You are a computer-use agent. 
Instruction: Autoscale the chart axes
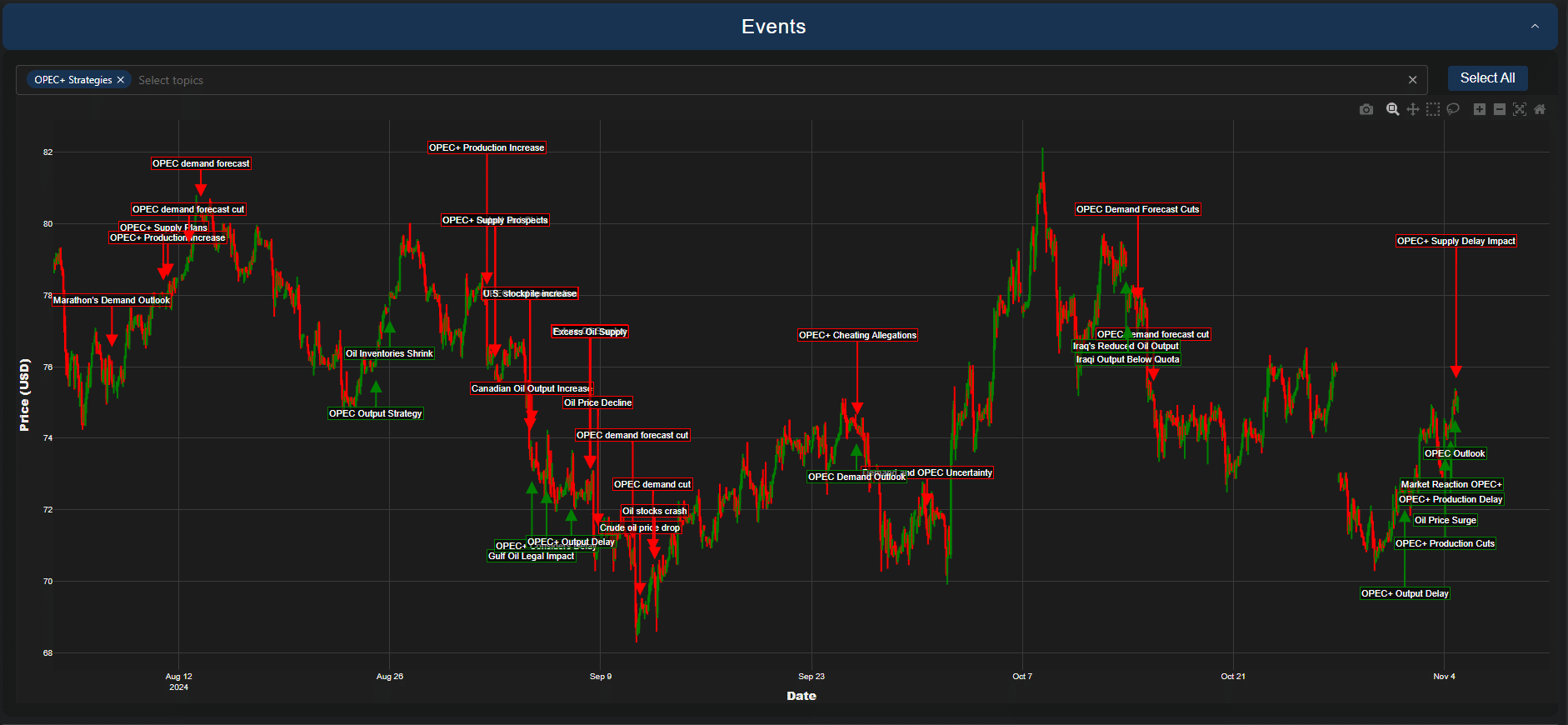[1520, 109]
